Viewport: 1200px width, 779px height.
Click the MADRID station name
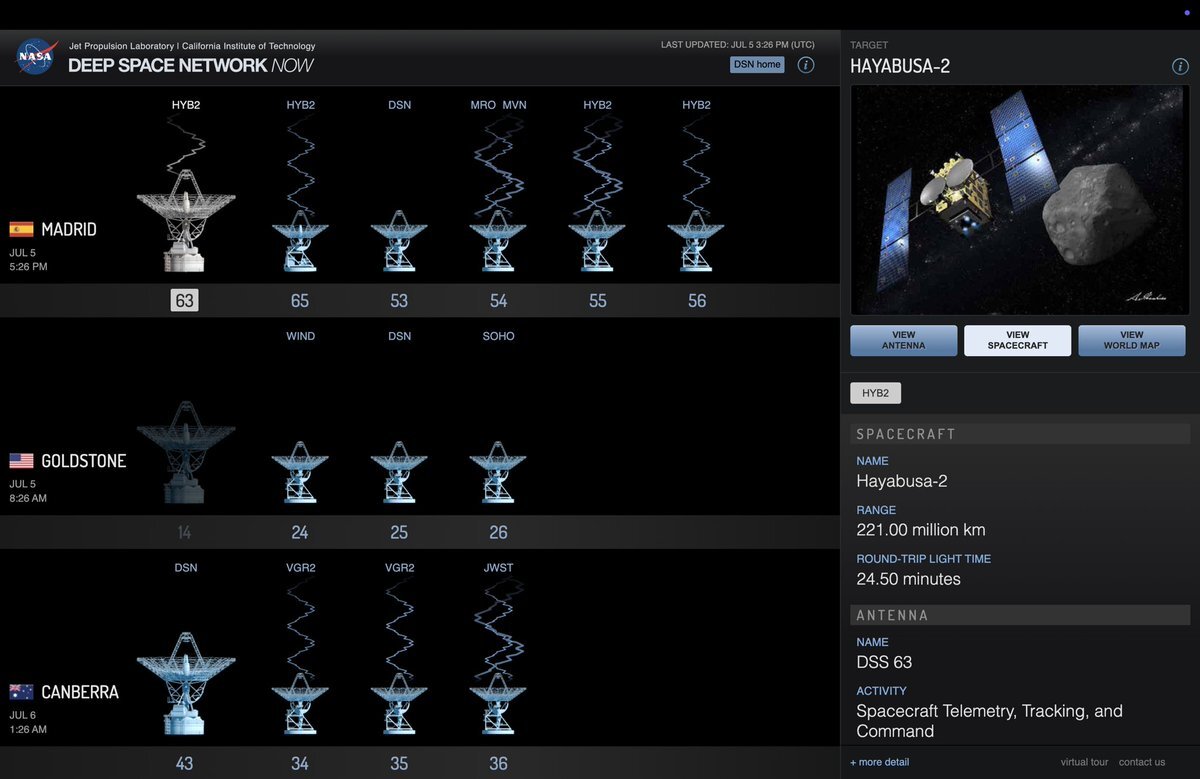69,230
